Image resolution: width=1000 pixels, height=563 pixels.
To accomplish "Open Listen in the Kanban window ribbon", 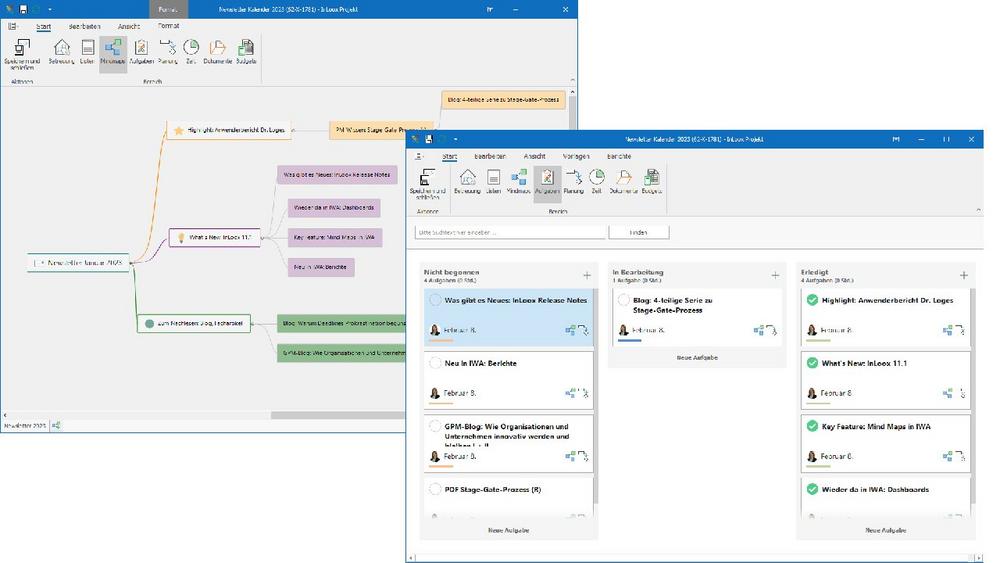I will coord(493,181).
